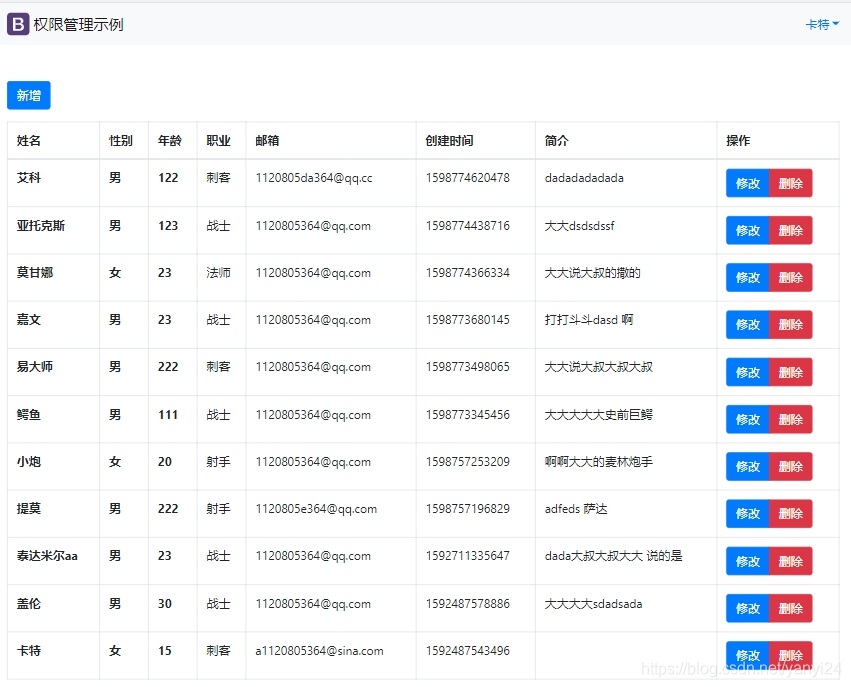
Task: Click the age value 30
Action: [164, 603]
